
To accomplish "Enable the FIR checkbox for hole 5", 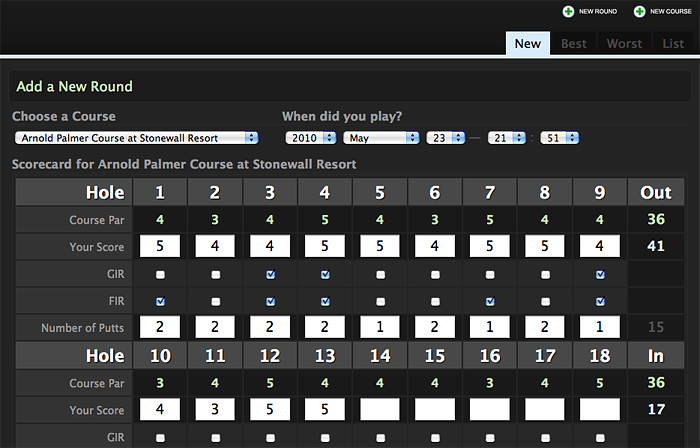I will [380, 302].
